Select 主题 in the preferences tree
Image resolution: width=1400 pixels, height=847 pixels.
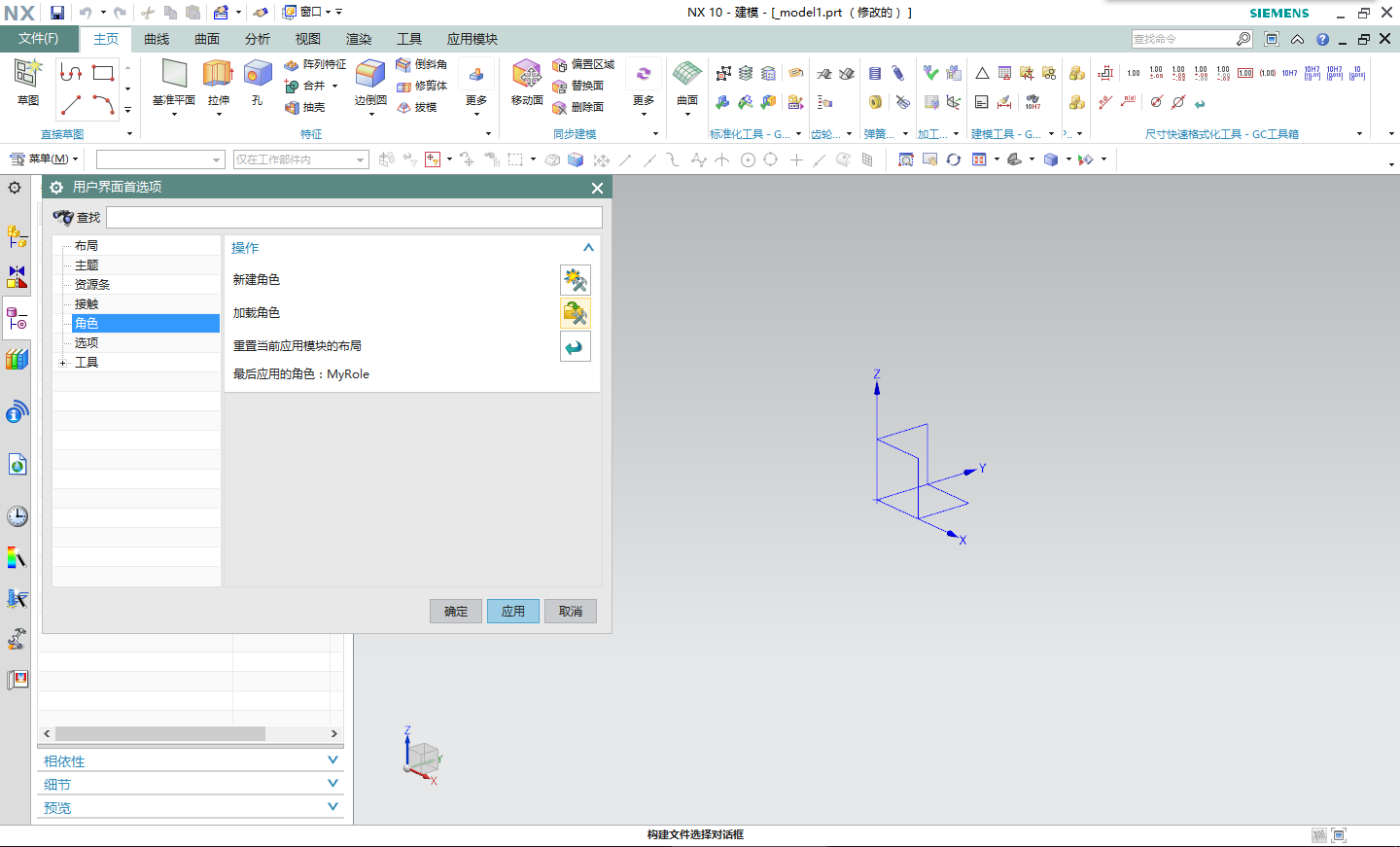pos(87,265)
